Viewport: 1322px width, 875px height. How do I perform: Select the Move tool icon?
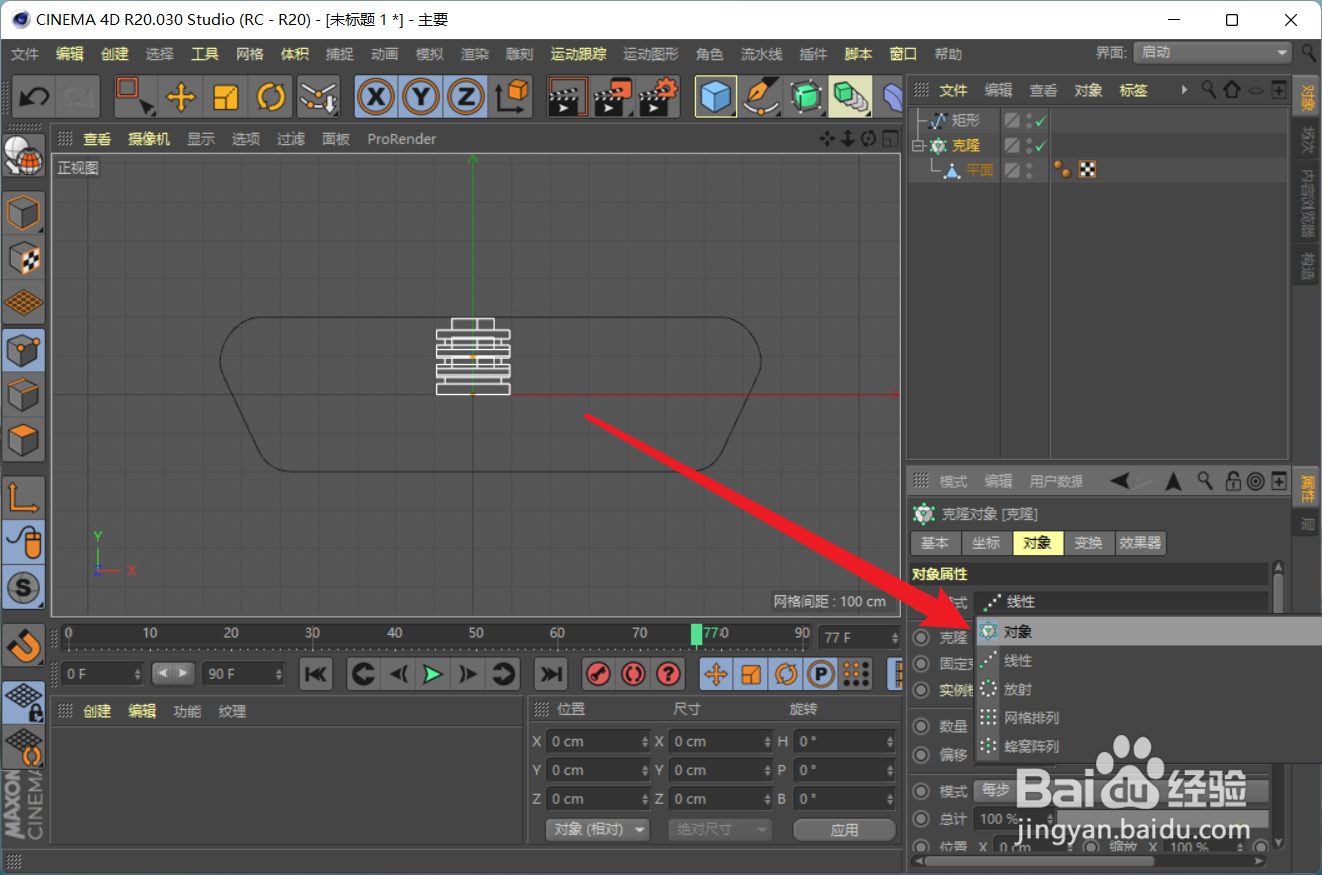point(179,96)
